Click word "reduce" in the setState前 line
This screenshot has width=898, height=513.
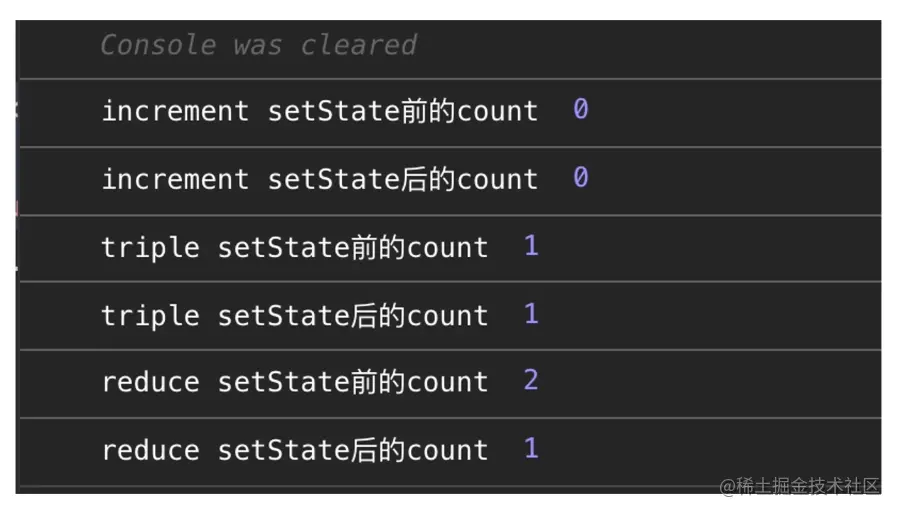tap(150, 382)
